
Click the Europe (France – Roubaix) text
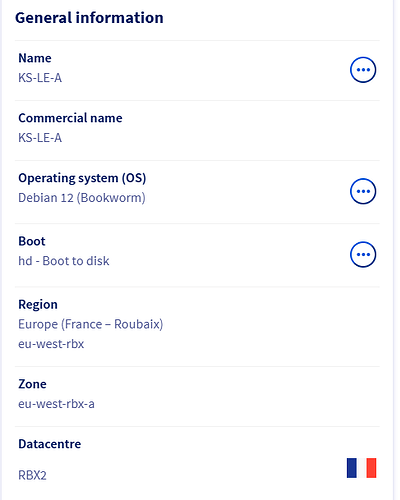91,324
